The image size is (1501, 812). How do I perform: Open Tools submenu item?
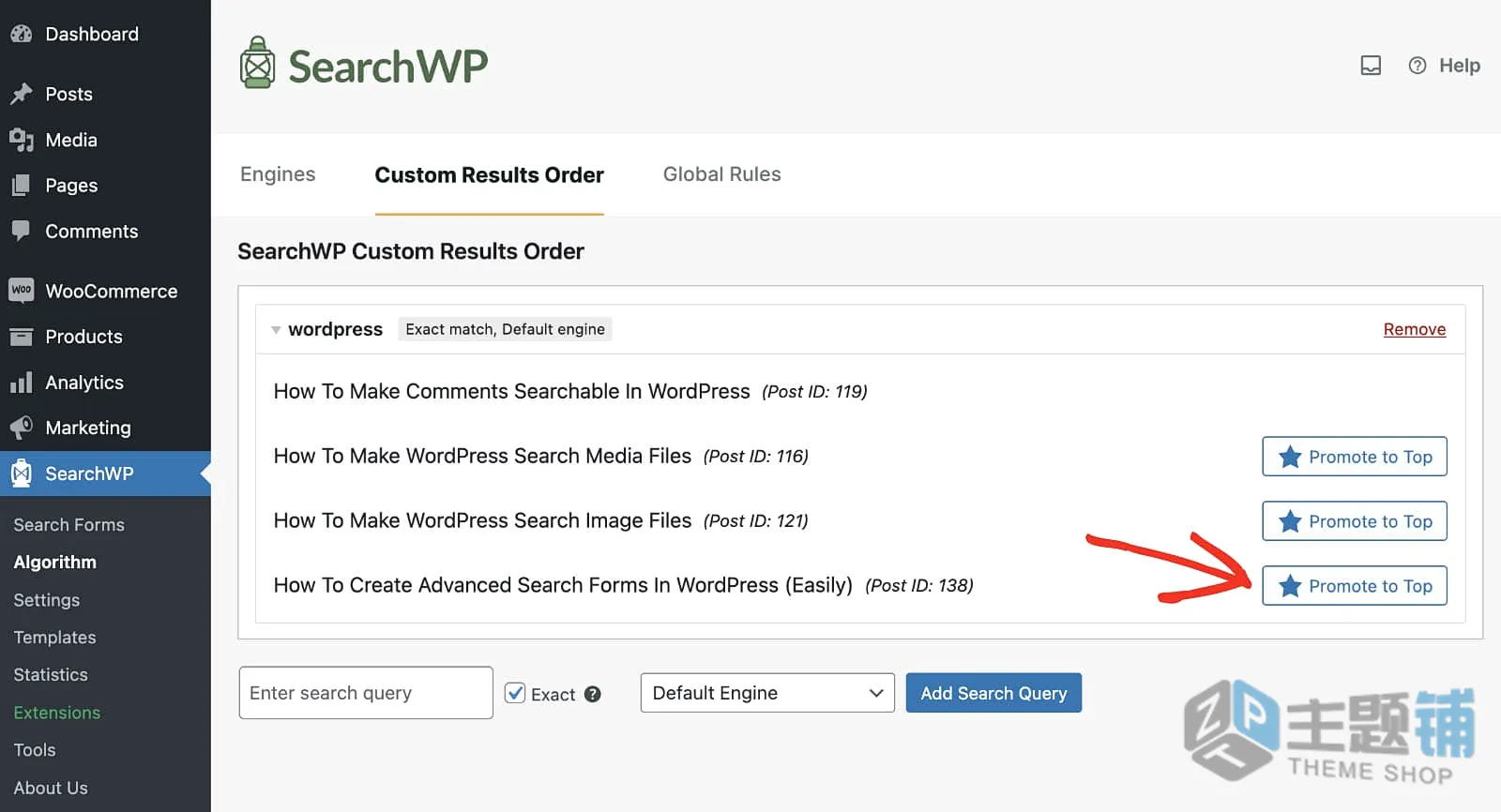tap(35, 750)
